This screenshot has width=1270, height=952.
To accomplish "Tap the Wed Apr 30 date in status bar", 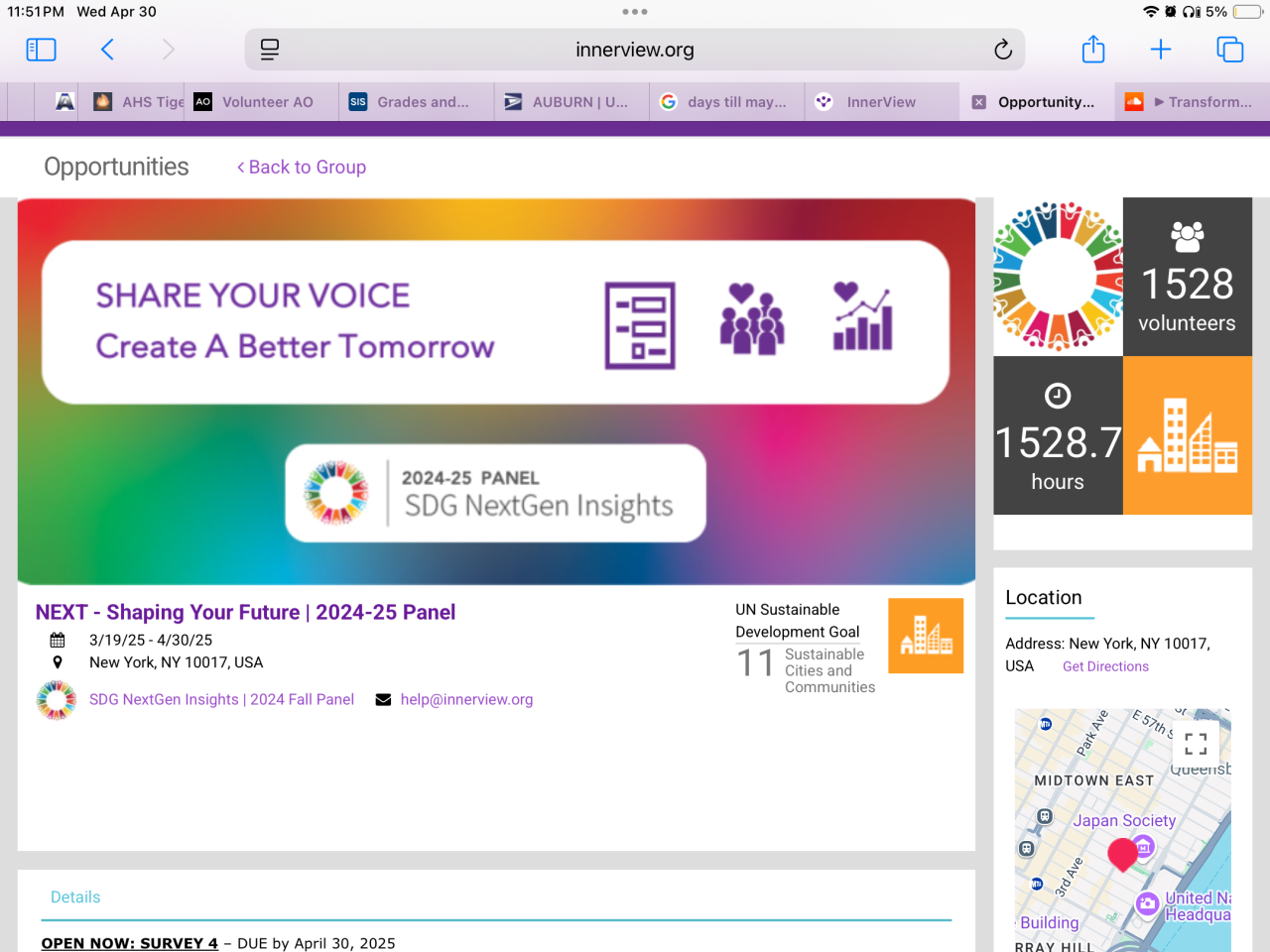I will [x=116, y=12].
